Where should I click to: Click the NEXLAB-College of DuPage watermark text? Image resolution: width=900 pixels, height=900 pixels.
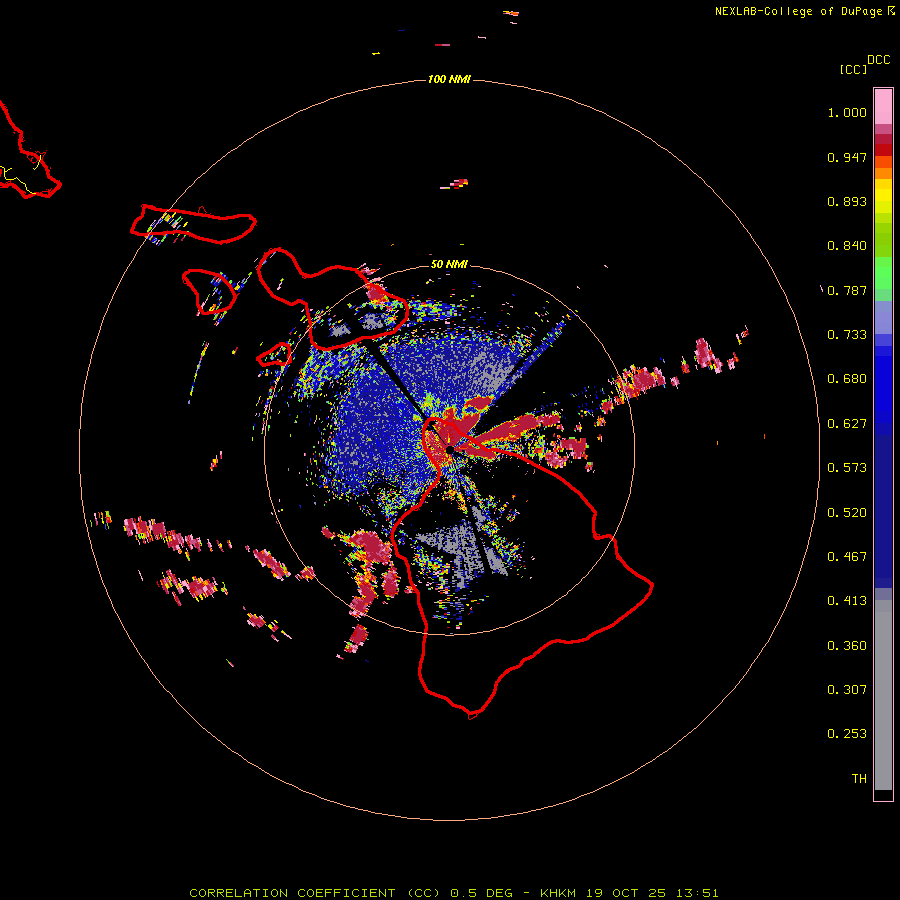pyautogui.click(x=805, y=11)
